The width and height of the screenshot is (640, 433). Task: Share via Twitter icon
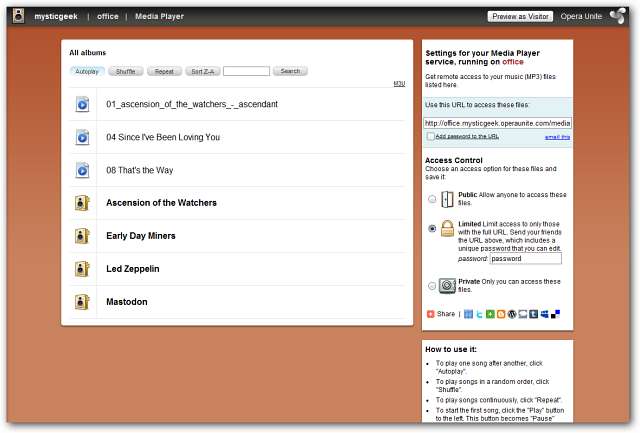[x=479, y=314]
